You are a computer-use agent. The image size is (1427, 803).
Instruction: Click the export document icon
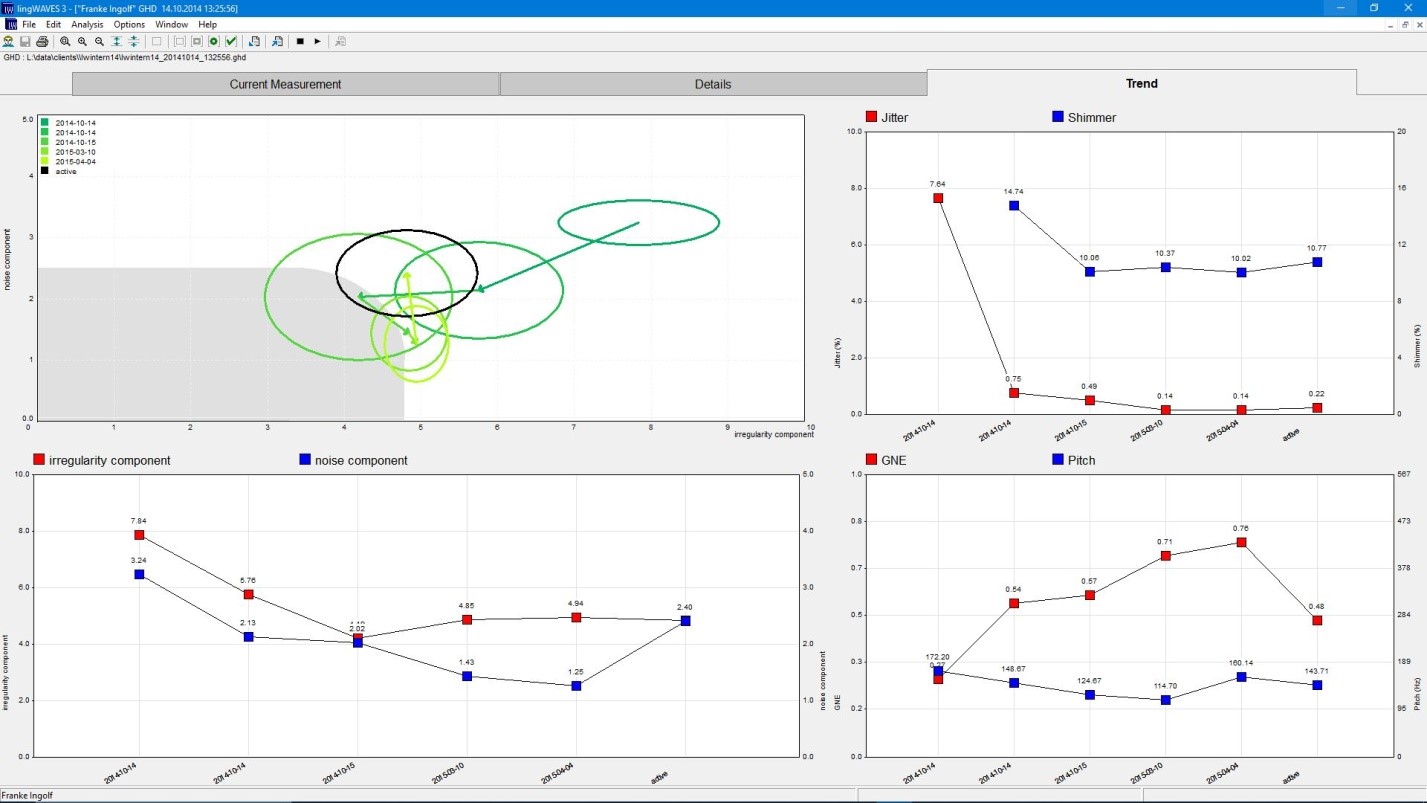point(254,41)
